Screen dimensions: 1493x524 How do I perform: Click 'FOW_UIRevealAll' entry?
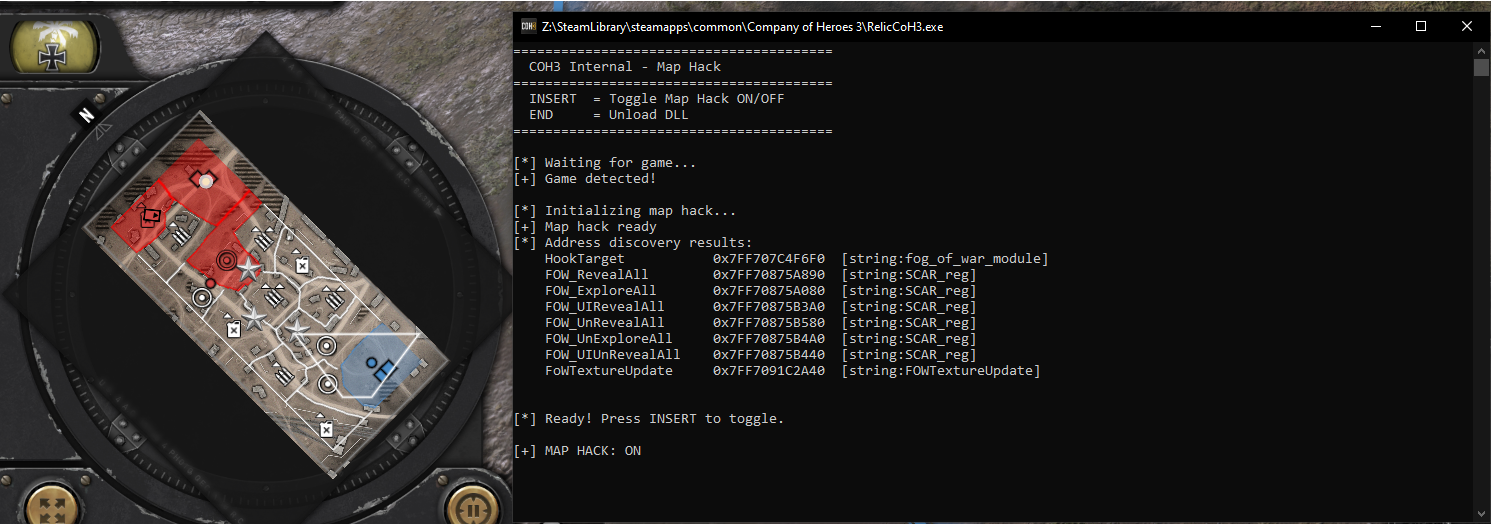[605, 307]
